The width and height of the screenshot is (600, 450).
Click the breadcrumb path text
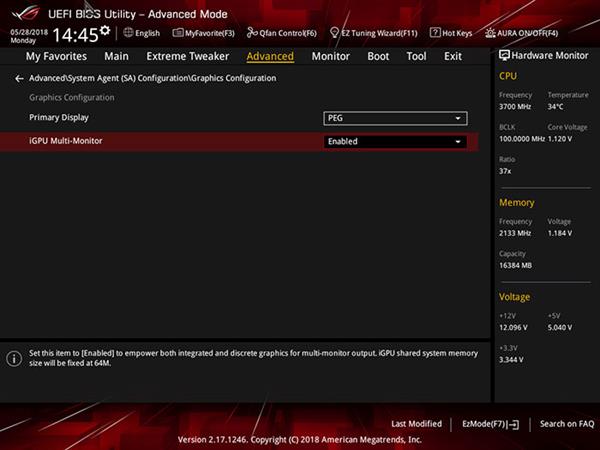[x=153, y=78]
